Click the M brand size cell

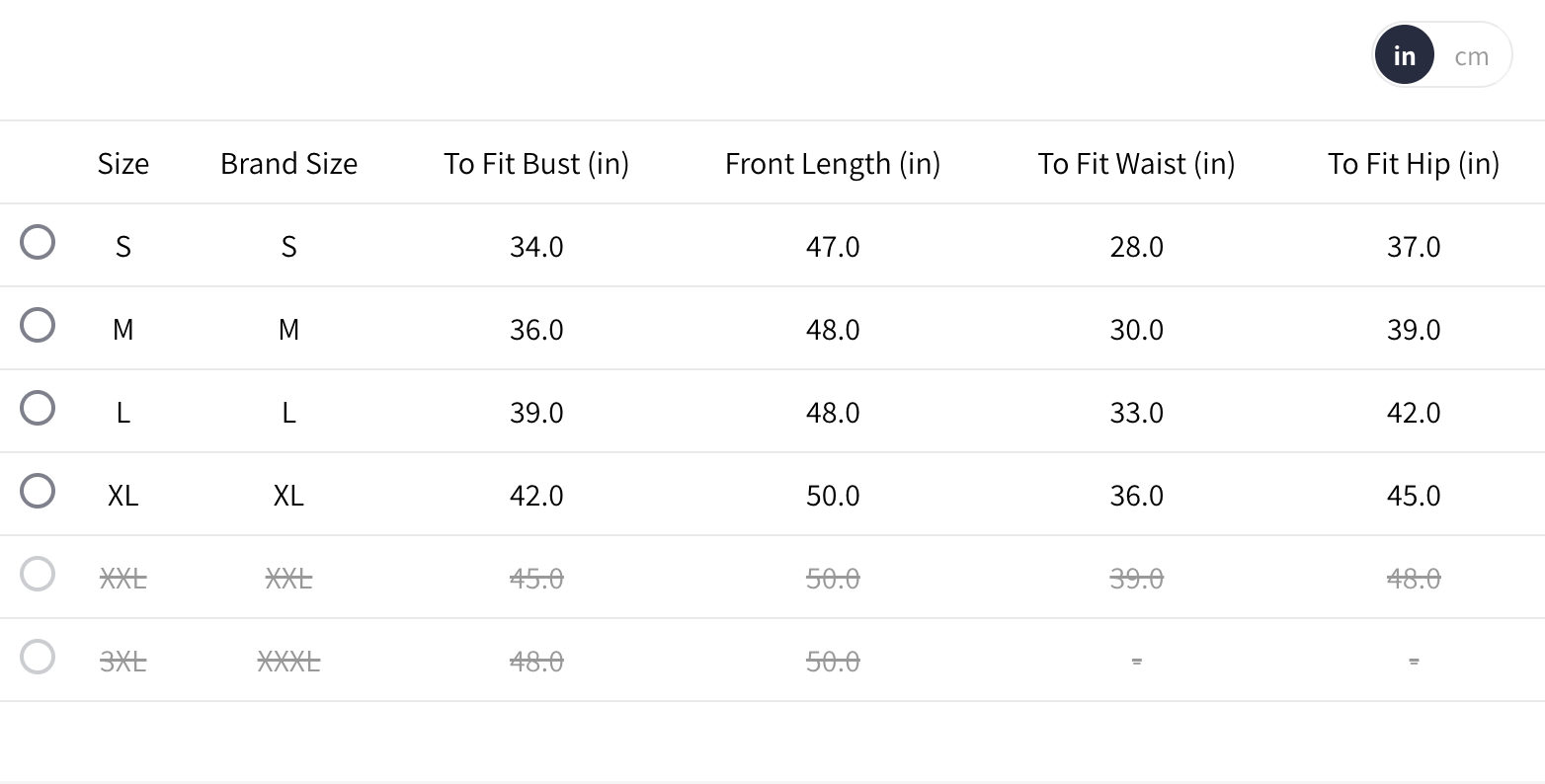288,329
